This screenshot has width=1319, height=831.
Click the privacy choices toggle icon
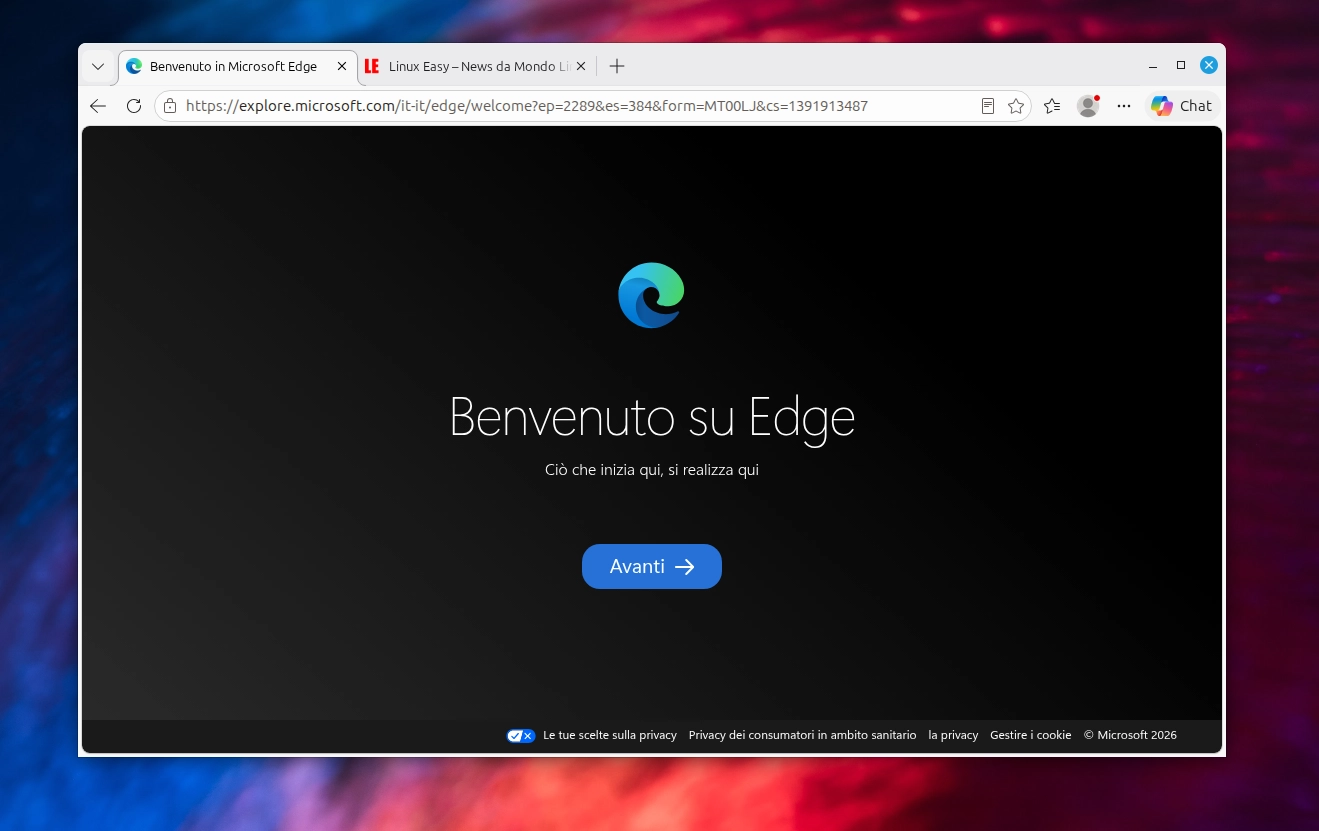(521, 735)
